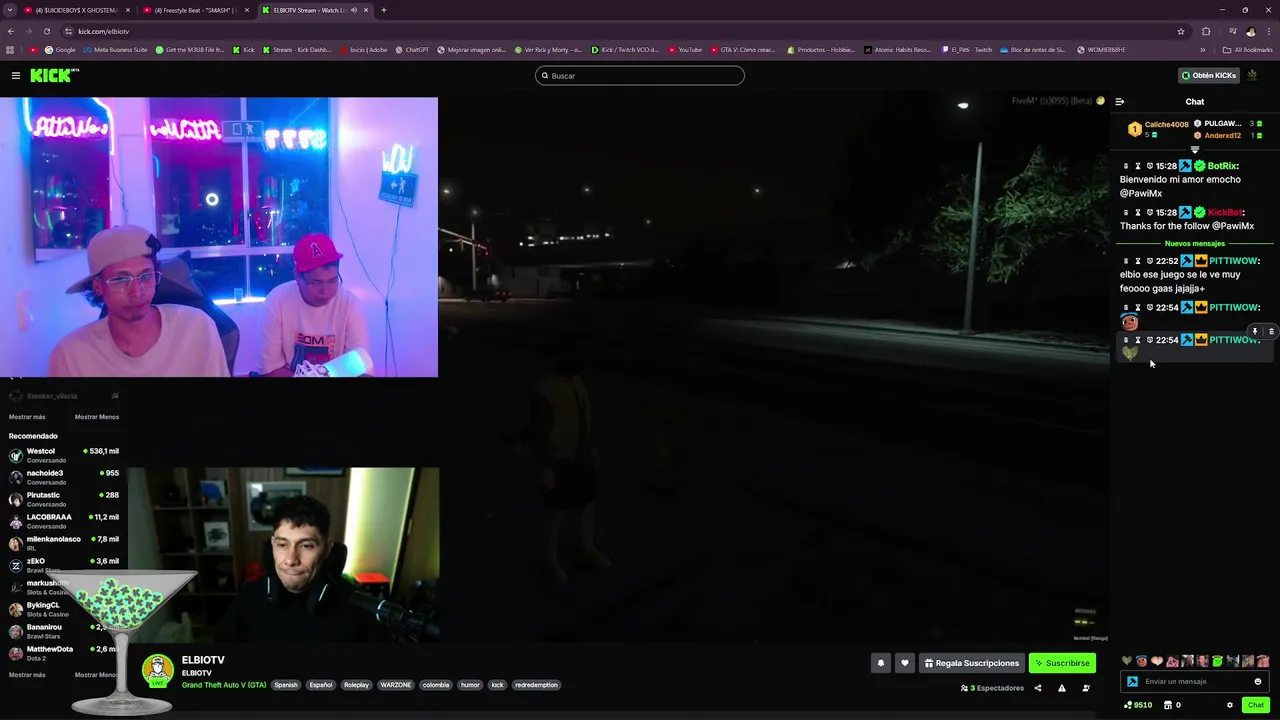This screenshot has width=1280, height=720.
Task: Select the Español tag
Action: tap(320, 685)
